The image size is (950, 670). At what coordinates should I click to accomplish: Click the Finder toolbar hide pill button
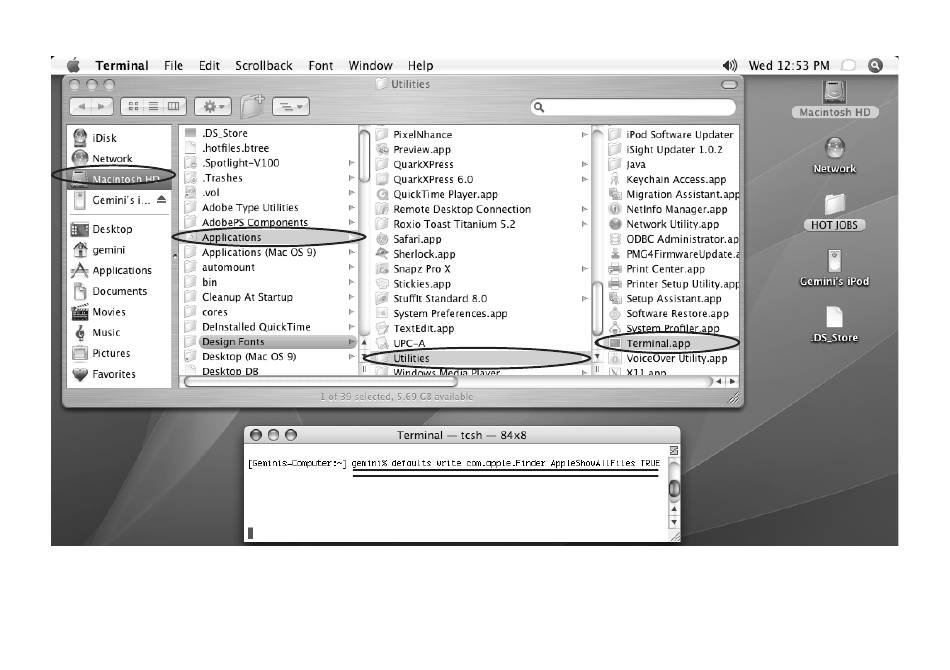pos(729,85)
